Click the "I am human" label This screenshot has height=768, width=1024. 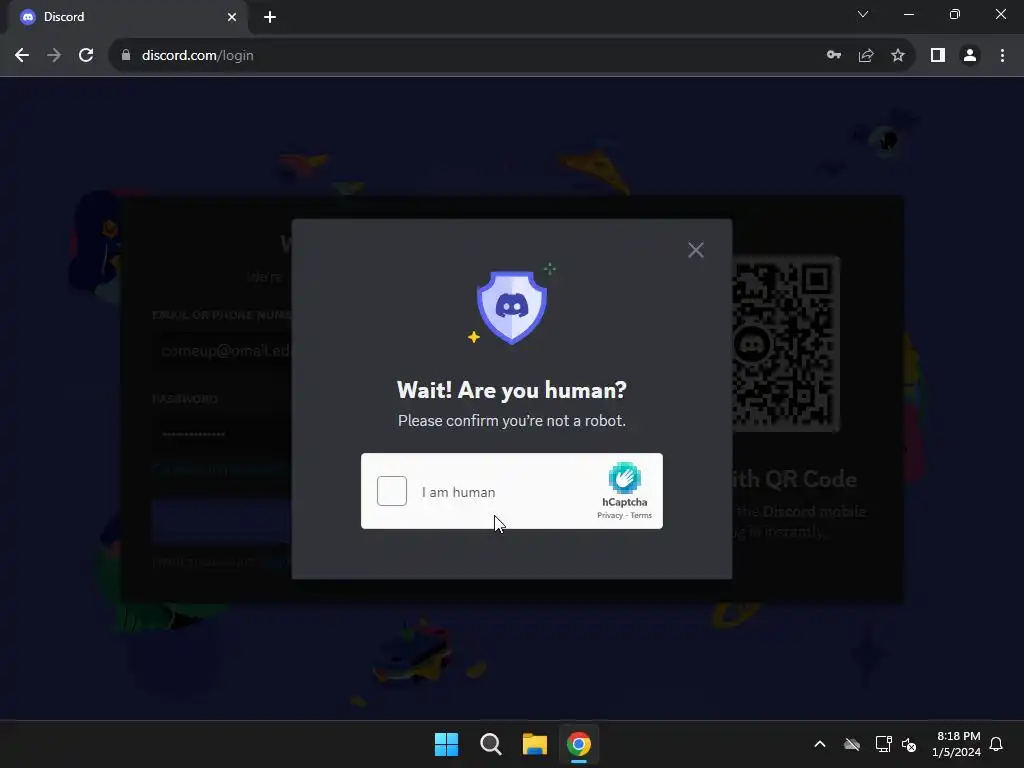458,492
